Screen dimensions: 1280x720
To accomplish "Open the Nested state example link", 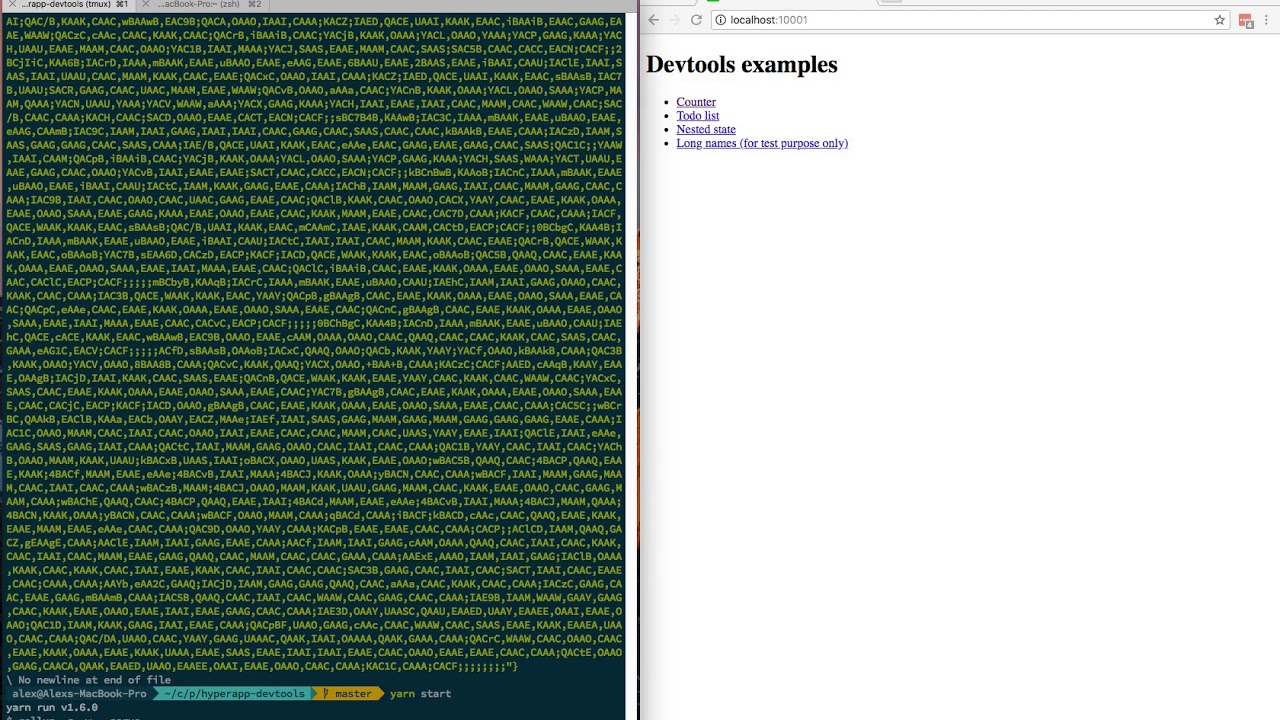I will pyautogui.click(x=706, y=129).
